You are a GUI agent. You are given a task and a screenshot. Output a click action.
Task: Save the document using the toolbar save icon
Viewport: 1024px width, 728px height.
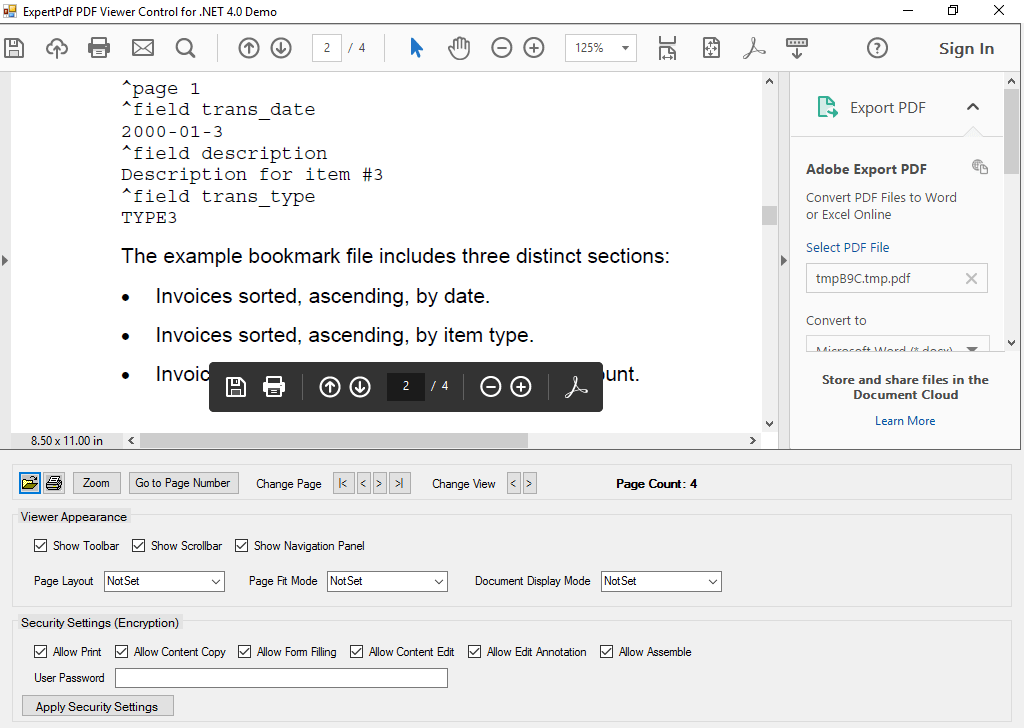[x=14, y=48]
